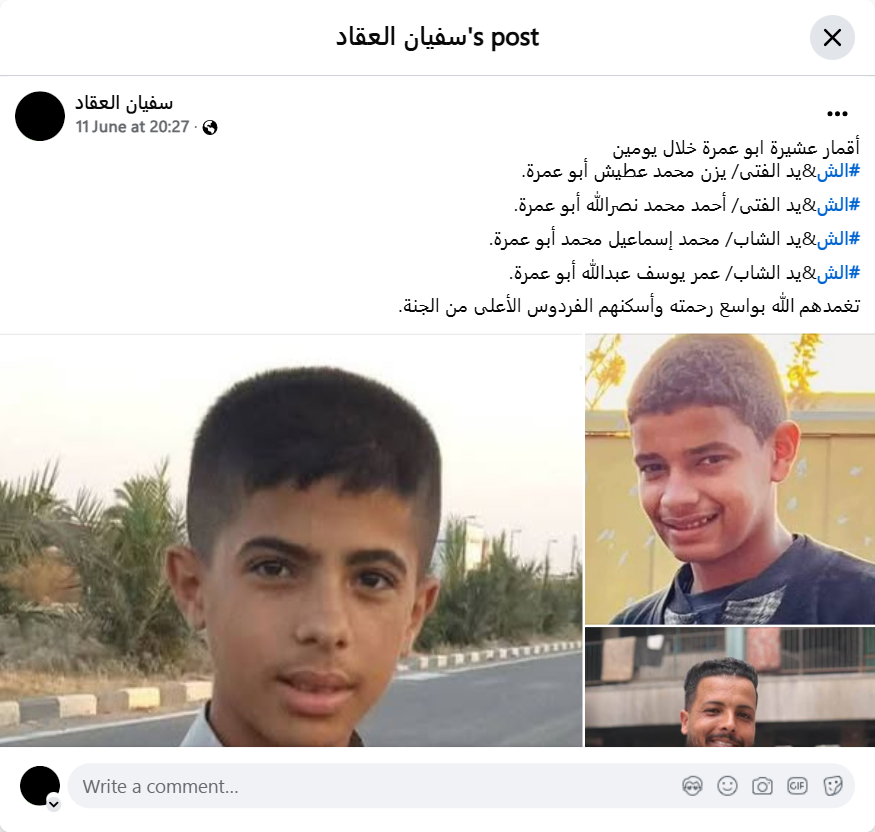This screenshot has width=875, height=832.
Task: Open the post author's profile picture
Action: [x=40, y=116]
